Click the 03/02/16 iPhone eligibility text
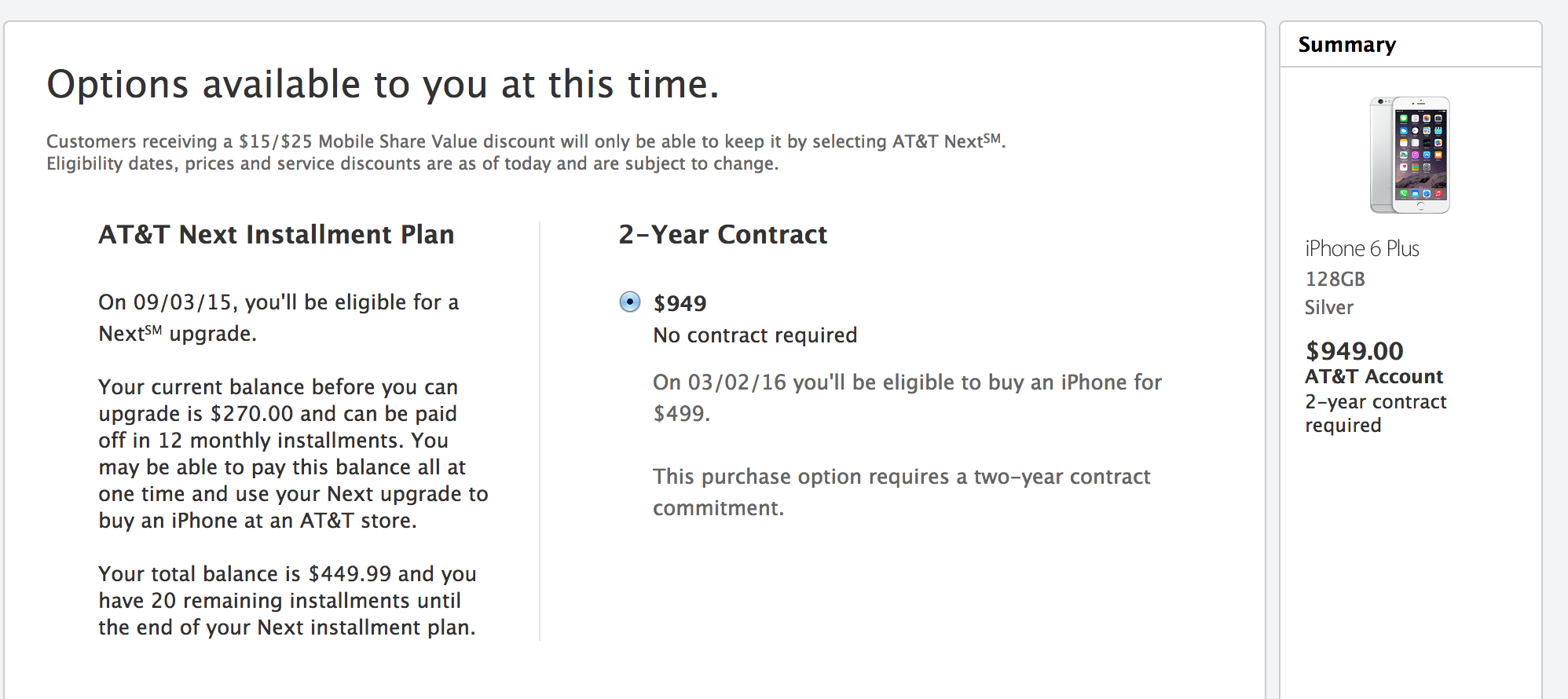The image size is (1568, 699). pyautogui.click(x=907, y=397)
